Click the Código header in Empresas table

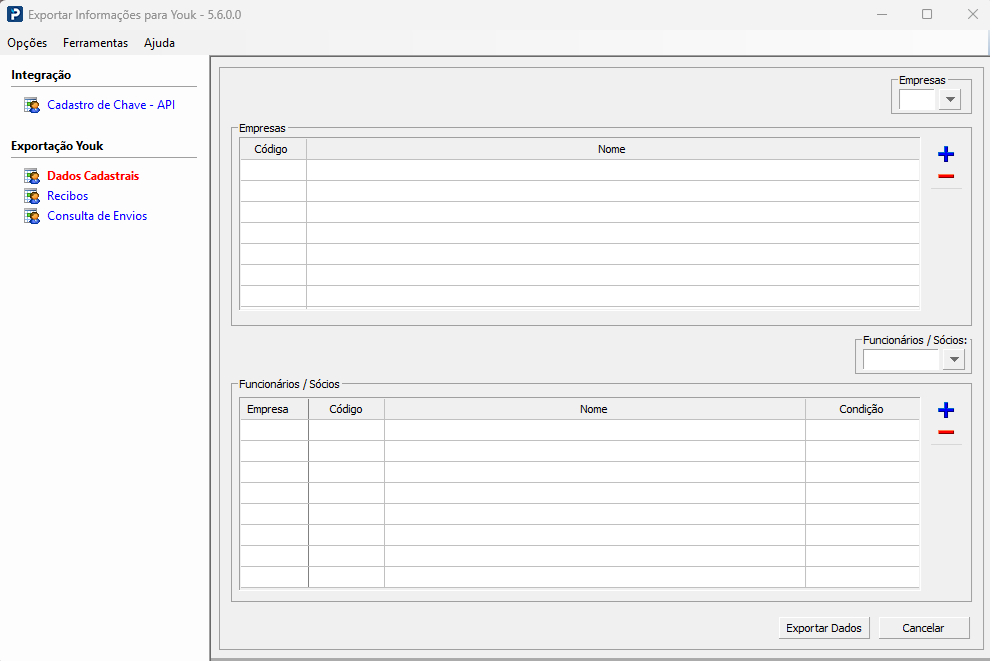273,149
